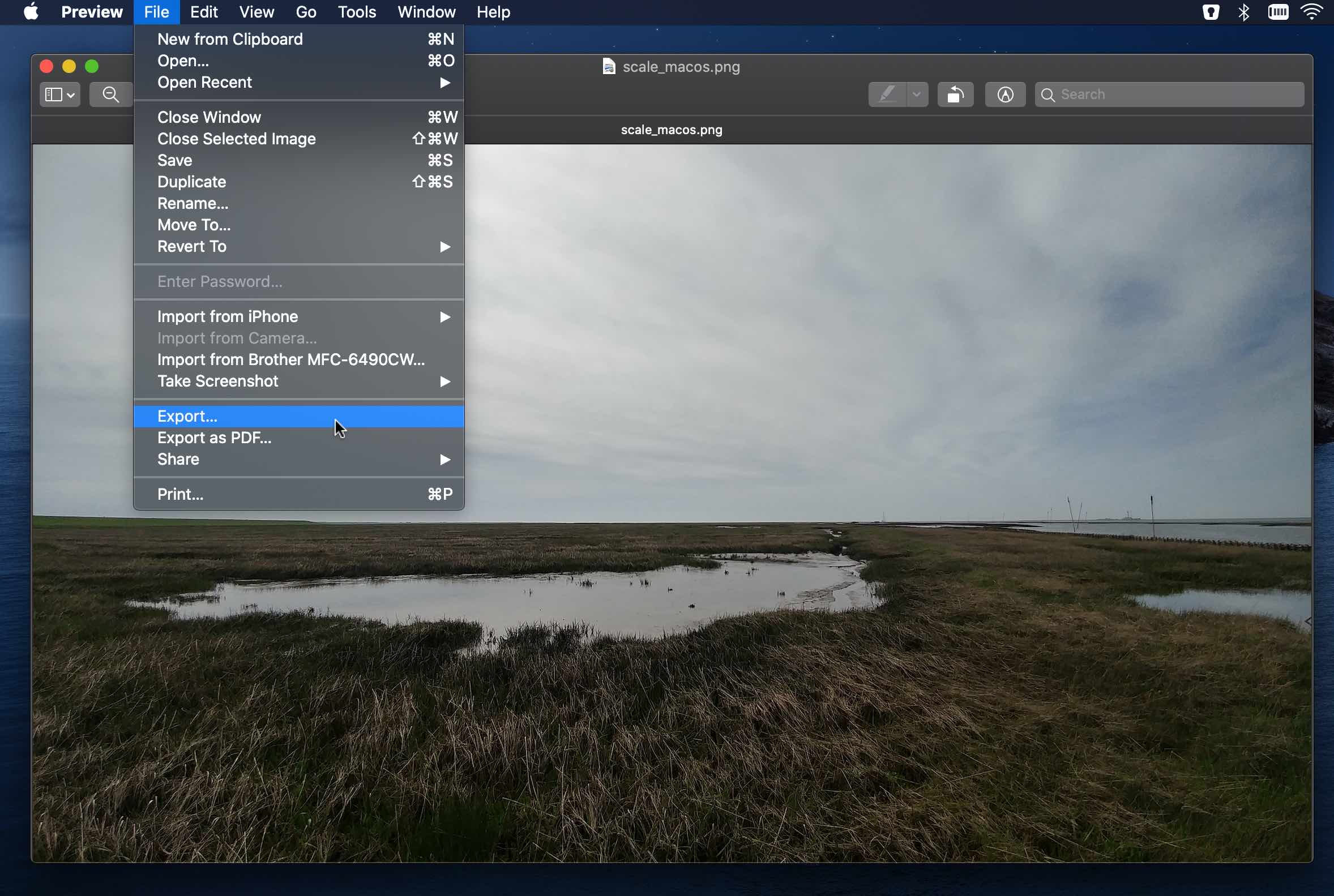Image resolution: width=1334 pixels, height=896 pixels.
Task: Click the File menu in menu bar
Action: click(x=156, y=12)
